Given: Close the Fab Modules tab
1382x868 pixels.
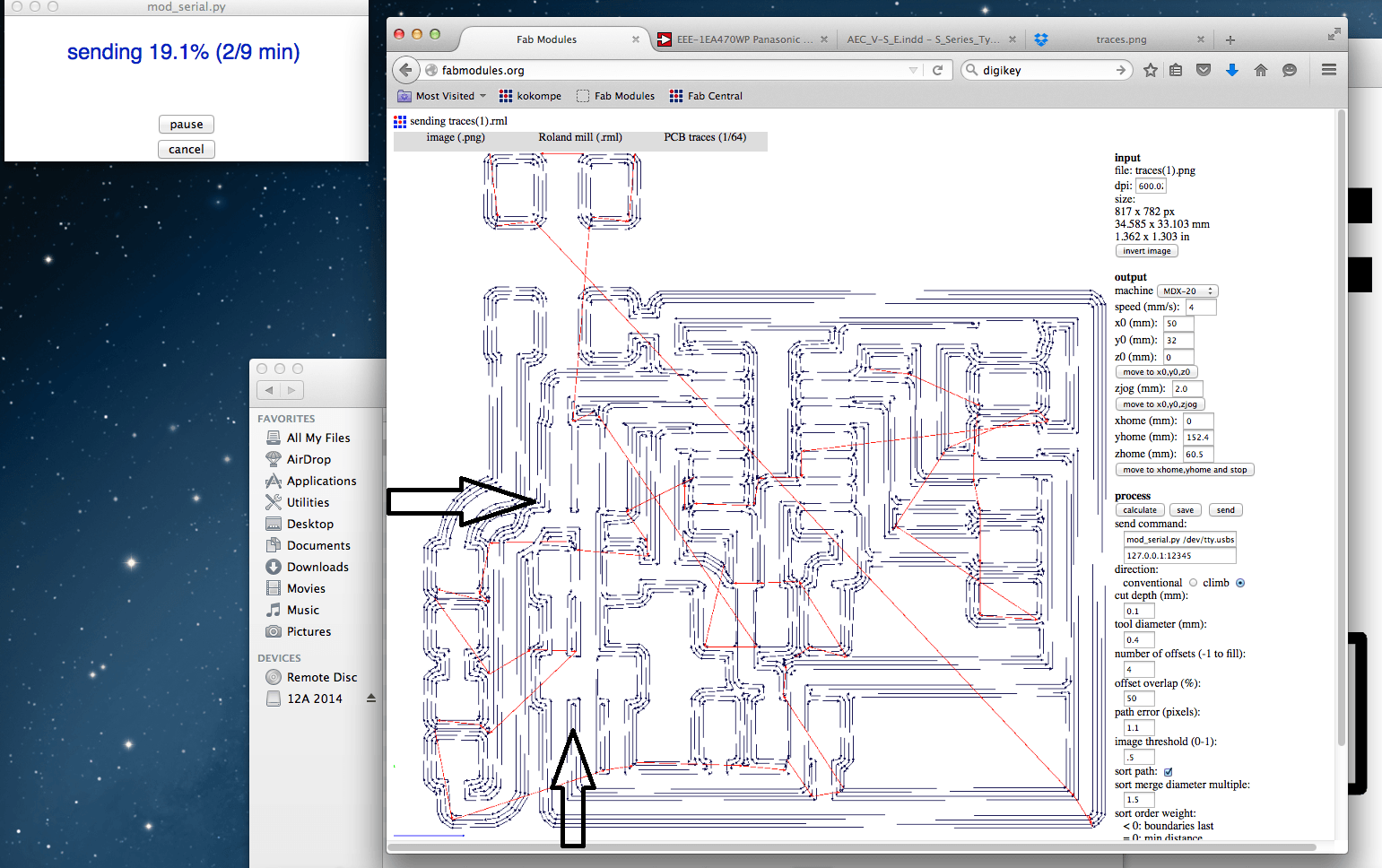Looking at the screenshot, I should [x=636, y=39].
